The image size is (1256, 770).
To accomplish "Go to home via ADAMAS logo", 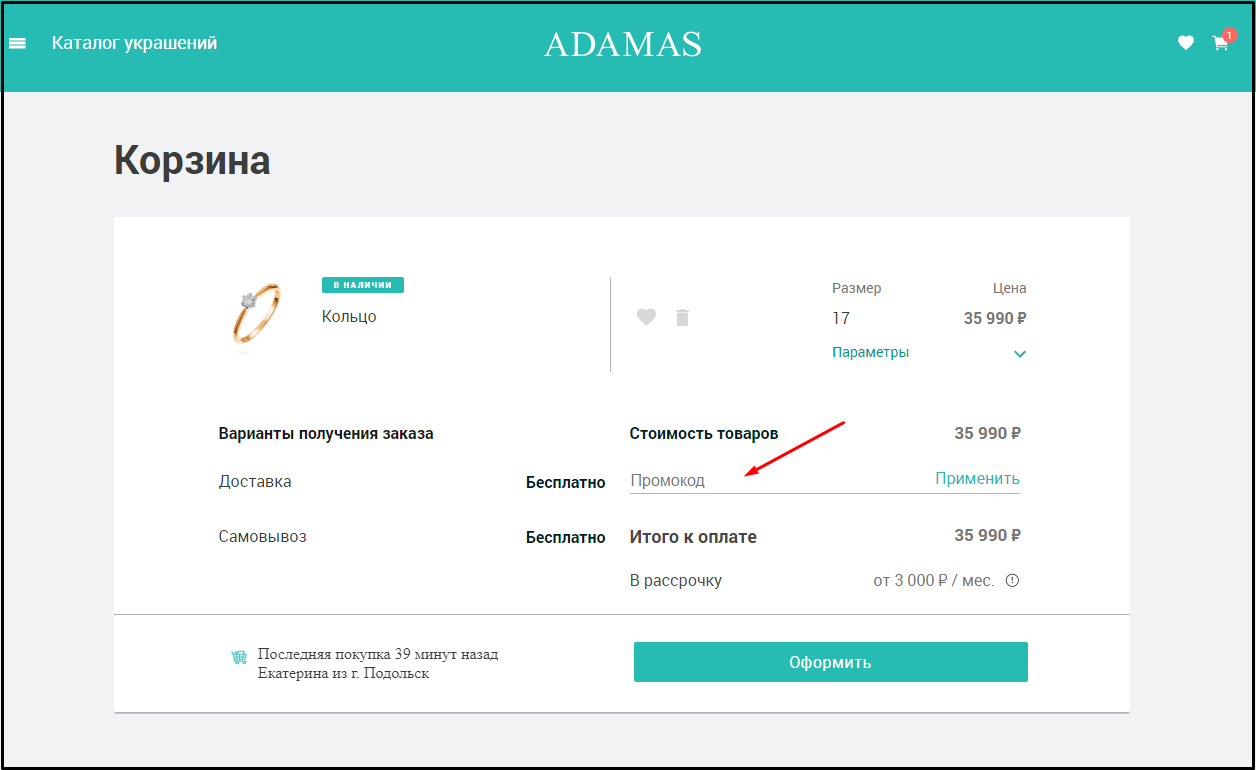I will (623, 44).
